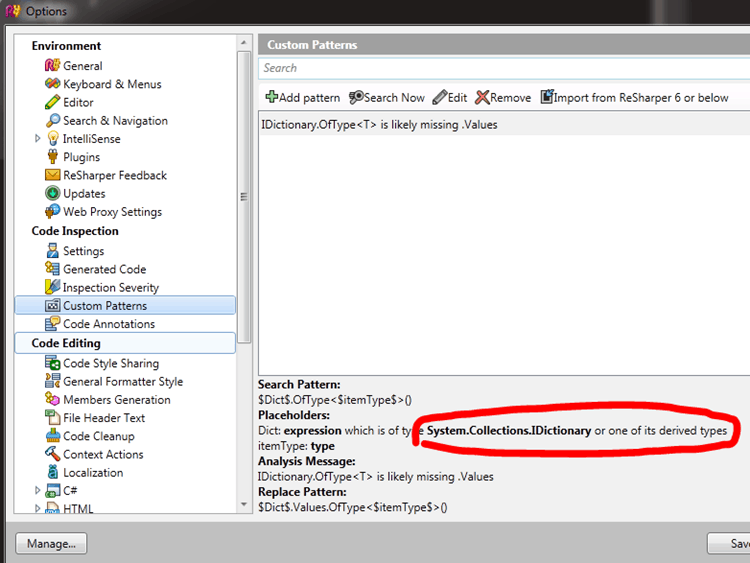Expand the IntelliSense tree node
This screenshot has height=563, width=750.
click(38, 139)
